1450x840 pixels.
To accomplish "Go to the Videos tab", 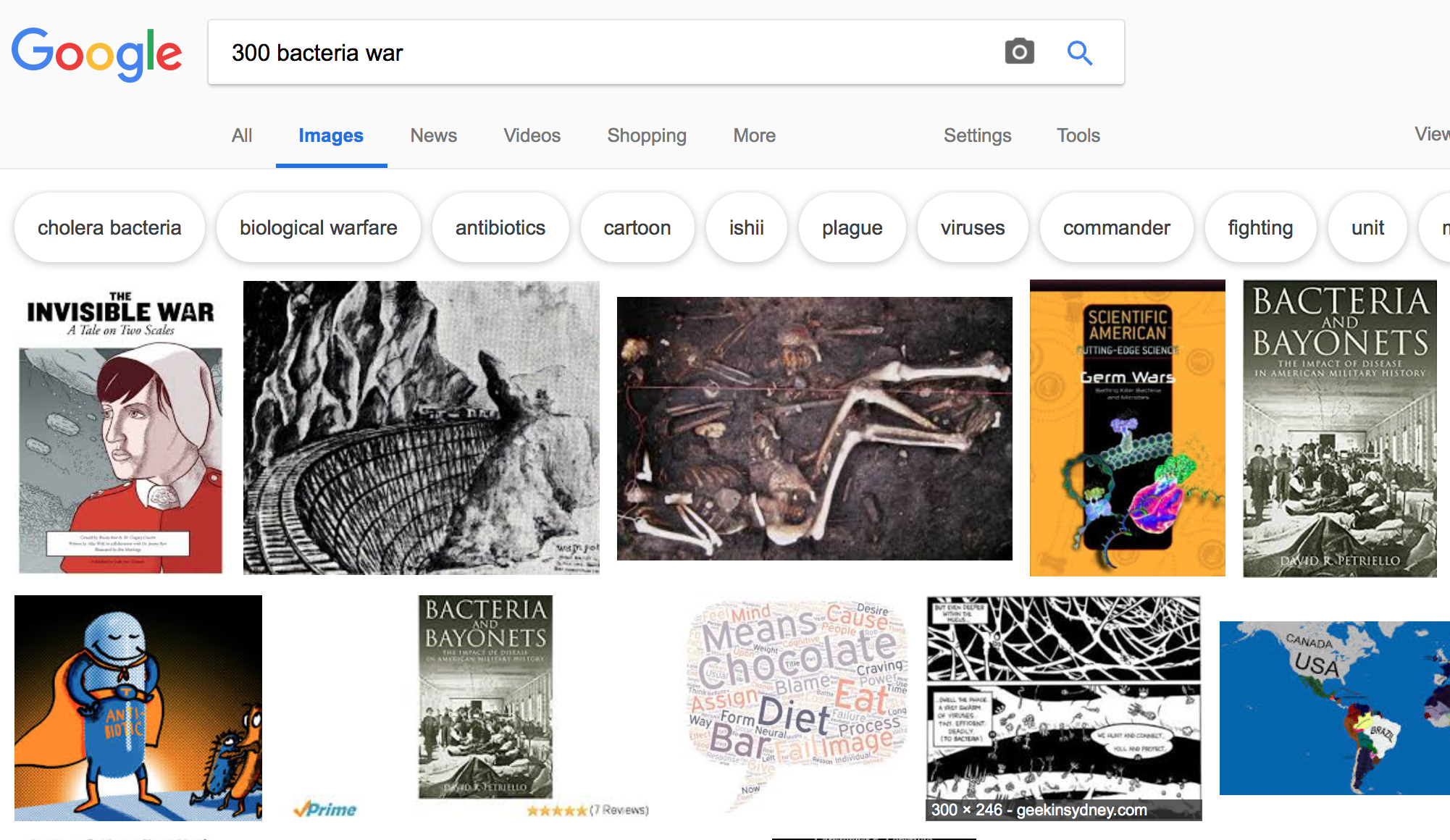I will click(x=532, y=135).
